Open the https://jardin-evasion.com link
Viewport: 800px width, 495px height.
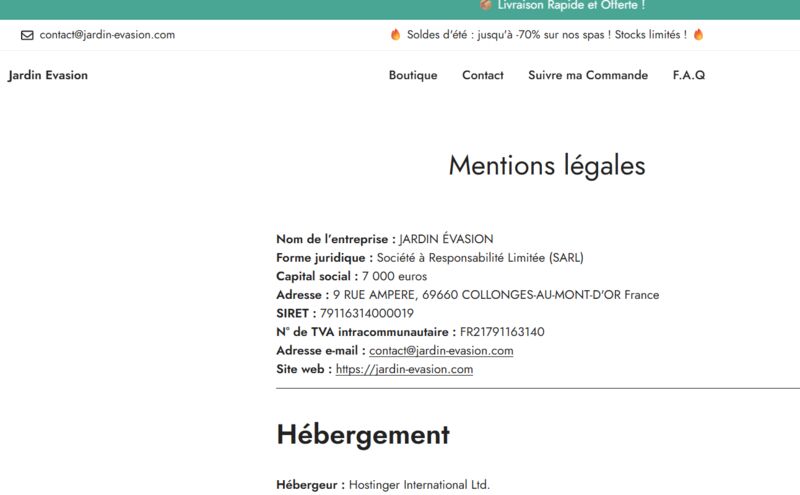[404, 369]
